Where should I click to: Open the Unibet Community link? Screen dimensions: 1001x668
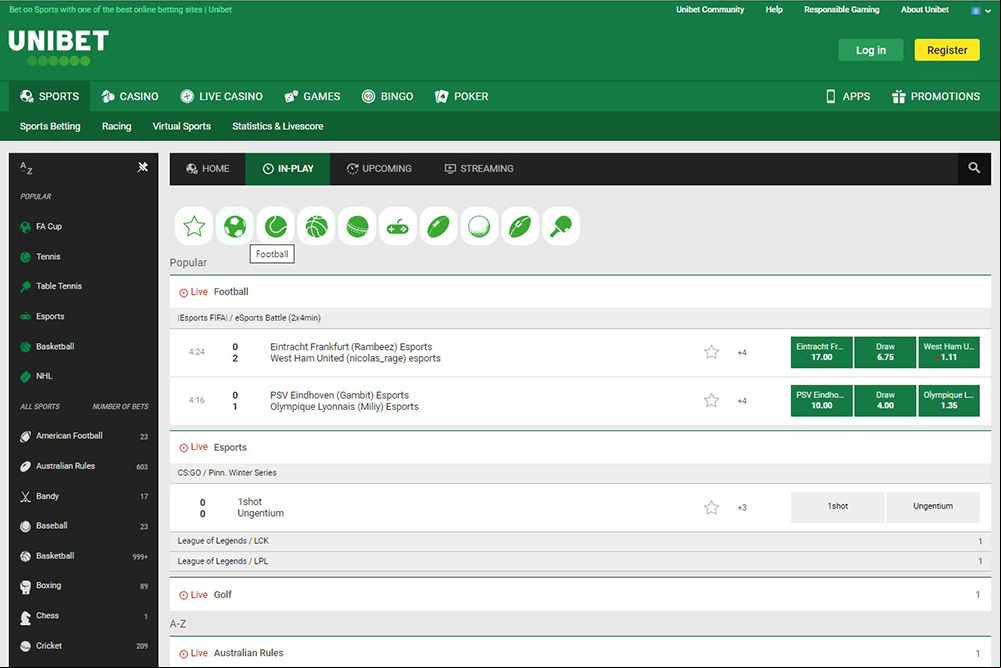click(711, 10)
